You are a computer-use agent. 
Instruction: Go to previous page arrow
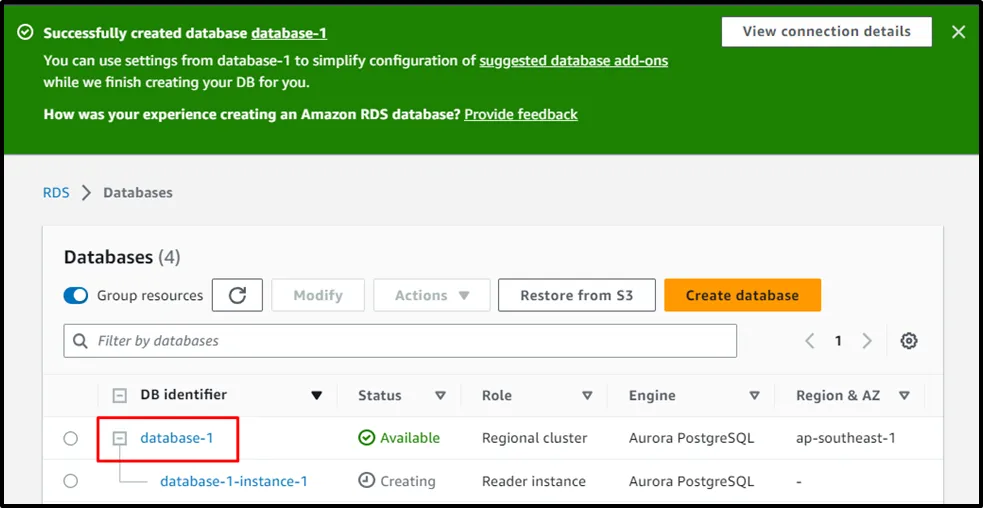click(x=810, y=341)
